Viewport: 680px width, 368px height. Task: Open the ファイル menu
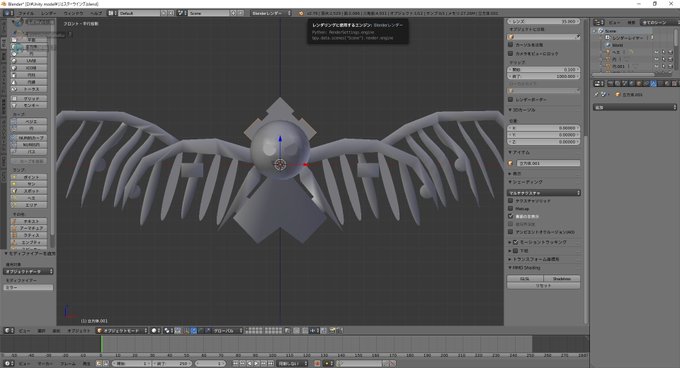pos(26,13)
